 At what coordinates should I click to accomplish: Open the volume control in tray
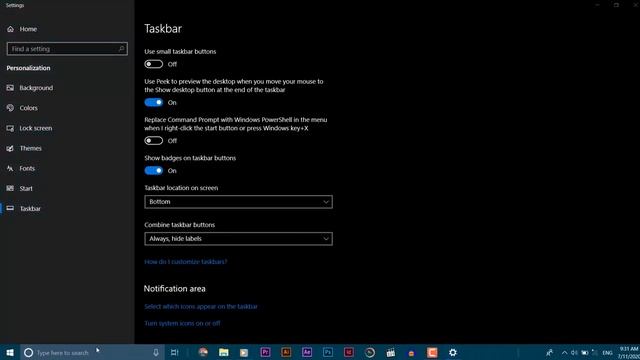(574, 353)
